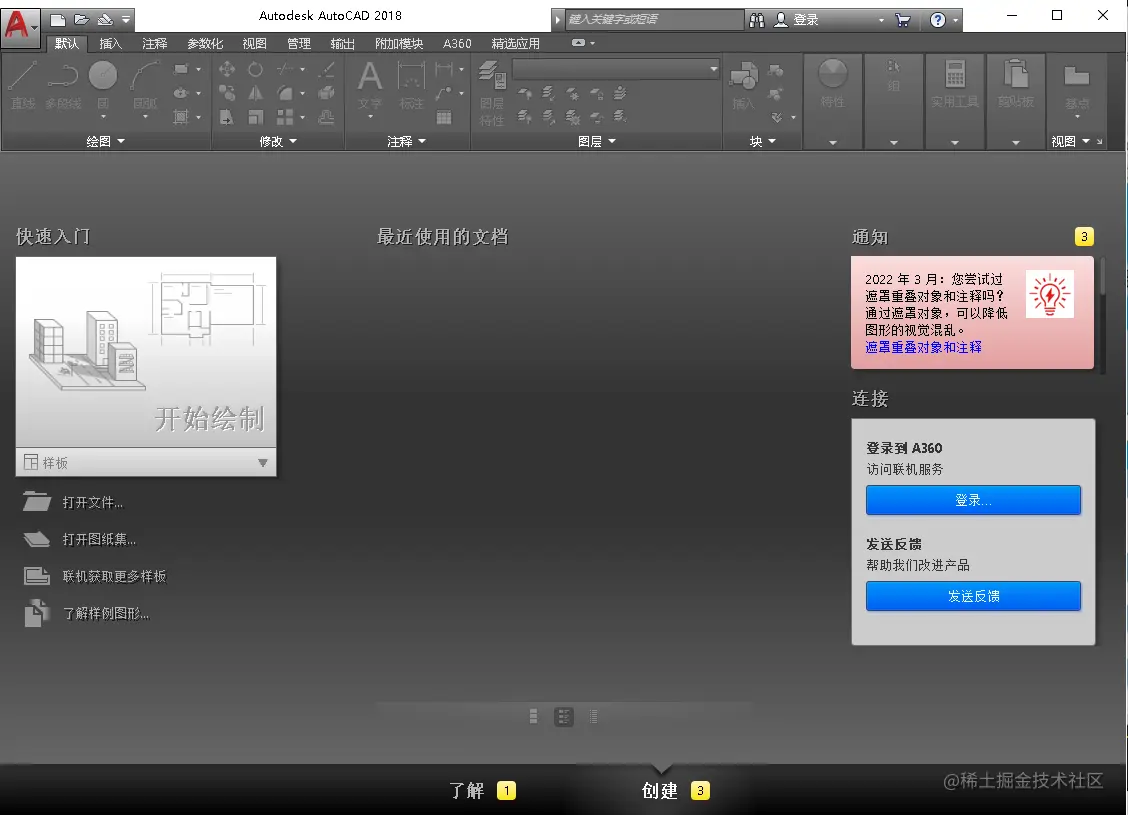Switch recent documents to text list view
This screenshot has height=815, width=1128.
tap(593, 716)
